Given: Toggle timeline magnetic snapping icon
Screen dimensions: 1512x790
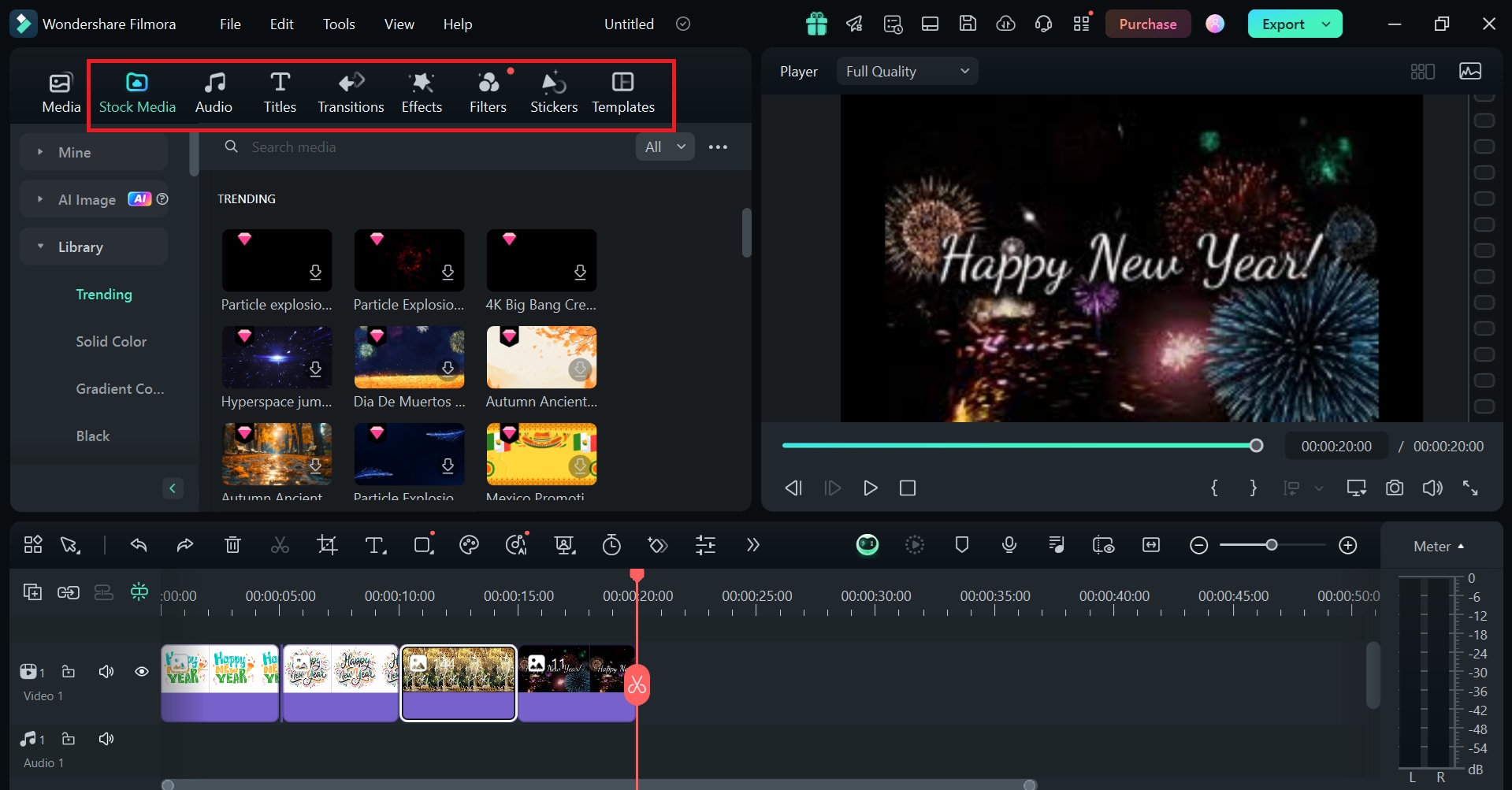Looking at the screenshot, I should 139,592.
